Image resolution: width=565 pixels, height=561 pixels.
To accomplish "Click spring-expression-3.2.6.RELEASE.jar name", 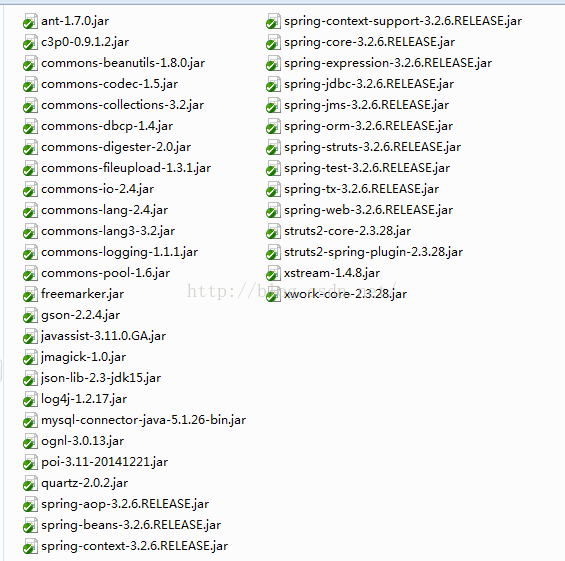I will [x=388, y=63].
